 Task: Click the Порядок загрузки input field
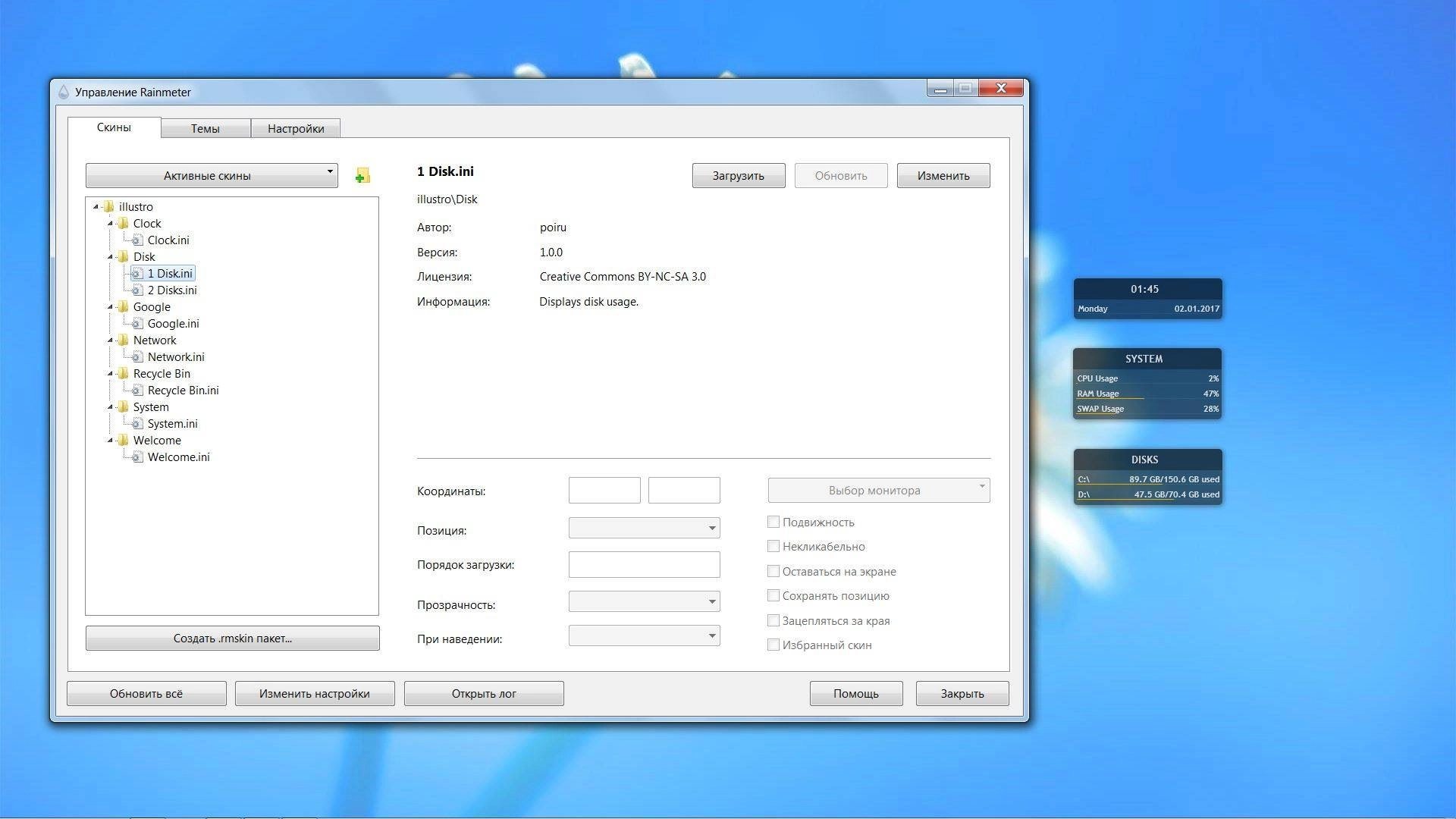tap(644, 564)
